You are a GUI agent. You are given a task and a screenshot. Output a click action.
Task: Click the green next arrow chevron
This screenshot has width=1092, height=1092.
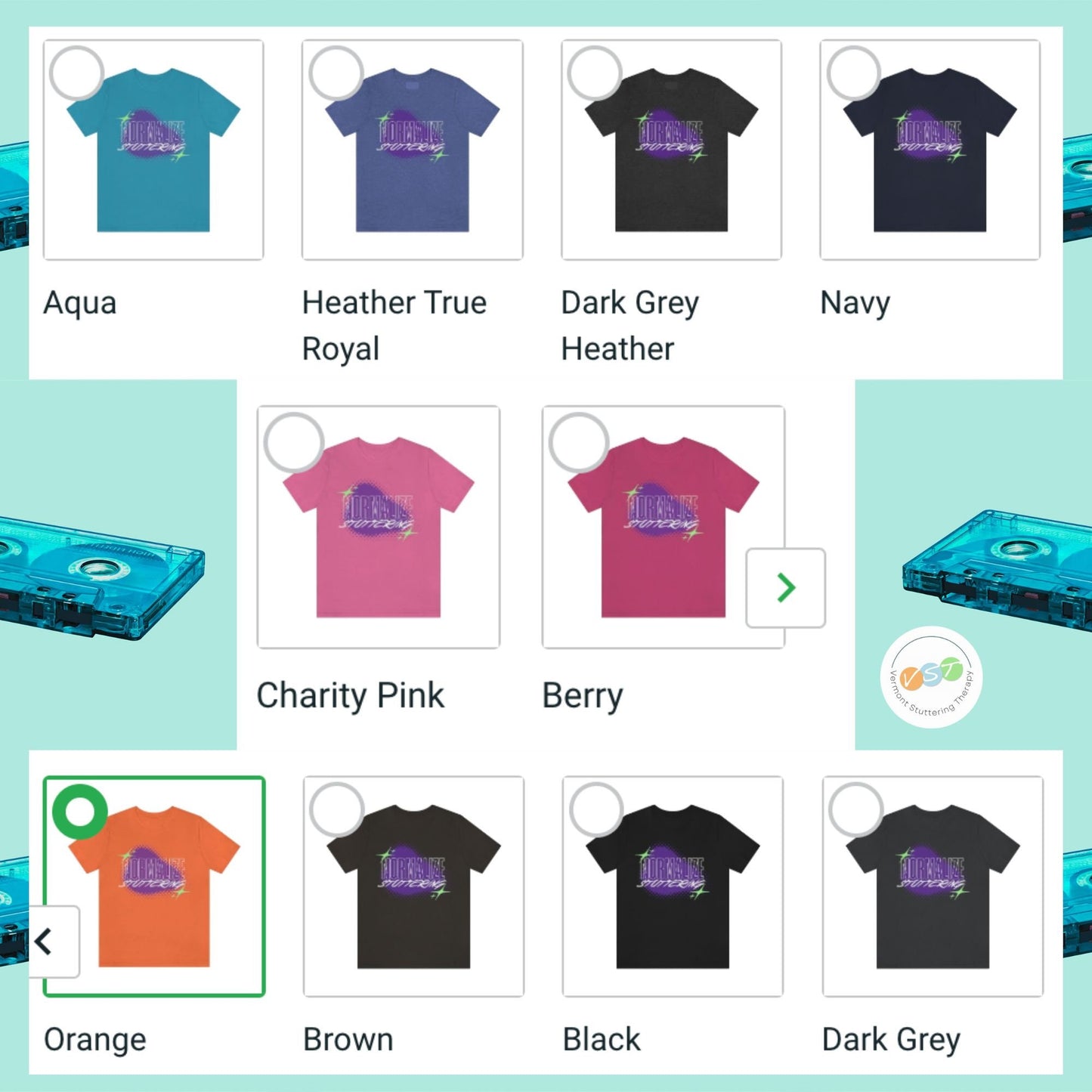[x=786, y=588]
